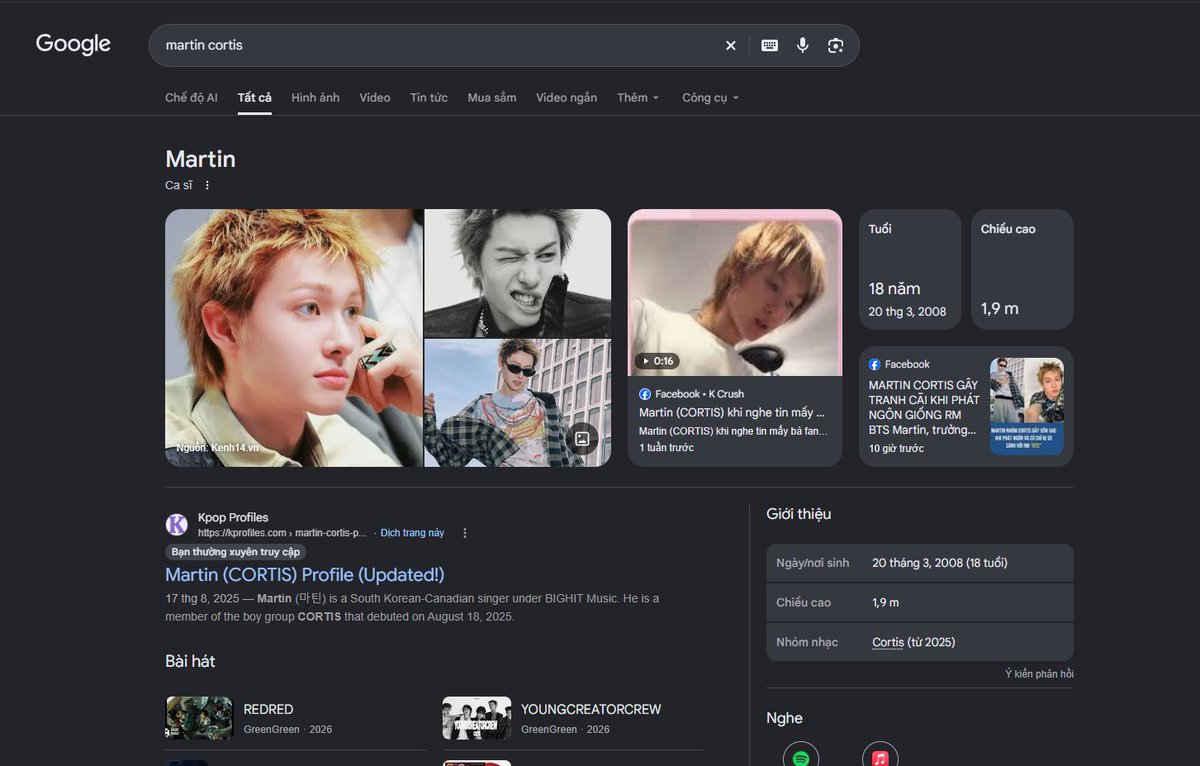
Task: Click the image gallery icon on the photo collage
Action: [x=582, y=438]
